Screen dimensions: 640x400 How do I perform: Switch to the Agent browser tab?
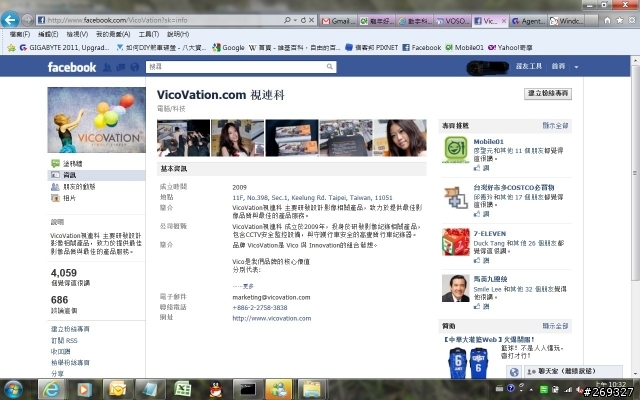(x=528, y=21)
